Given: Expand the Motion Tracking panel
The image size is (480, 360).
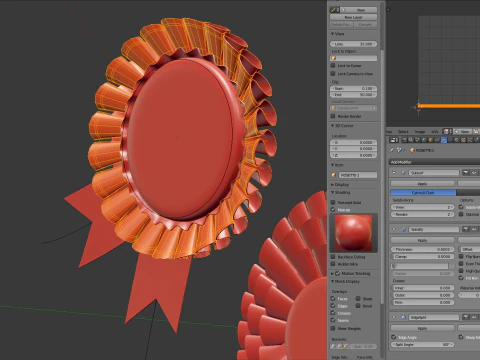Looking at the screenshot, I should [332, 274].
